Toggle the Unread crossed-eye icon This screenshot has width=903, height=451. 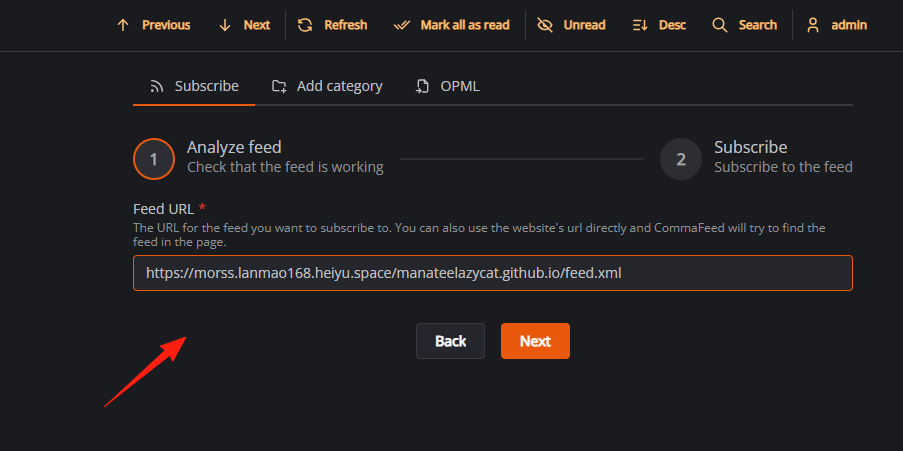[544, 25]
